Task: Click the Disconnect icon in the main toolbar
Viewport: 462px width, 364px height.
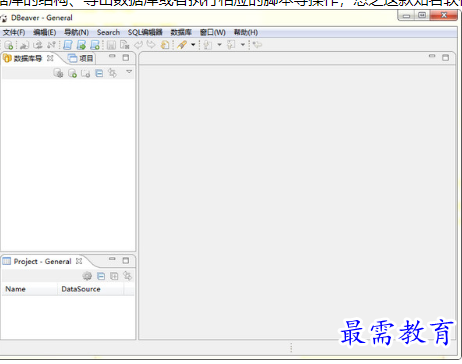Action: (51, 45)
